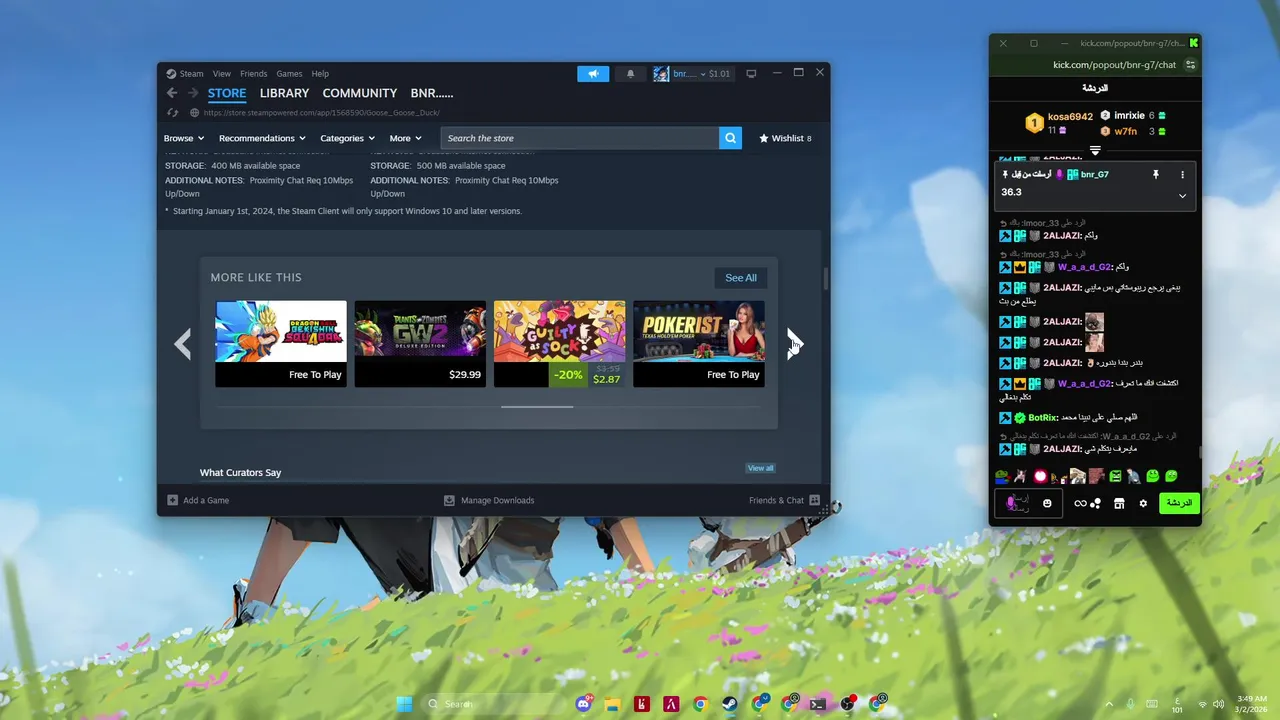
Task: Focus the Search the store field
Action: pyautogui.click(x=580, y=138)
